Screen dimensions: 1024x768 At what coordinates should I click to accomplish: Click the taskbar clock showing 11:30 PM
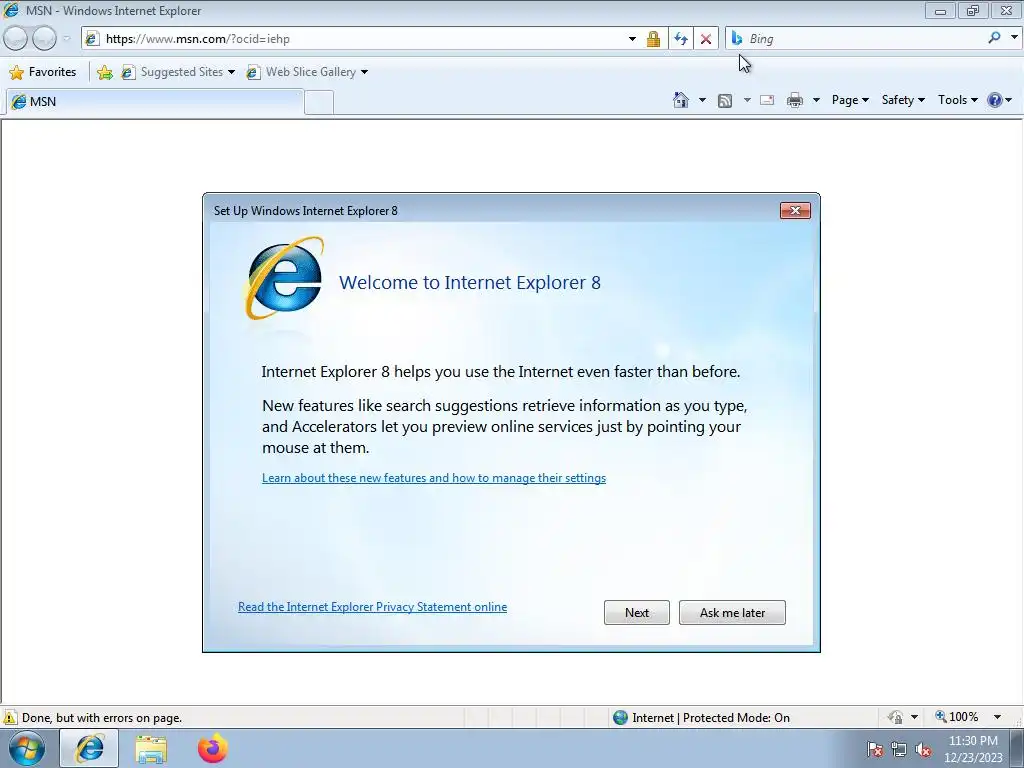(x=973, y=749)
